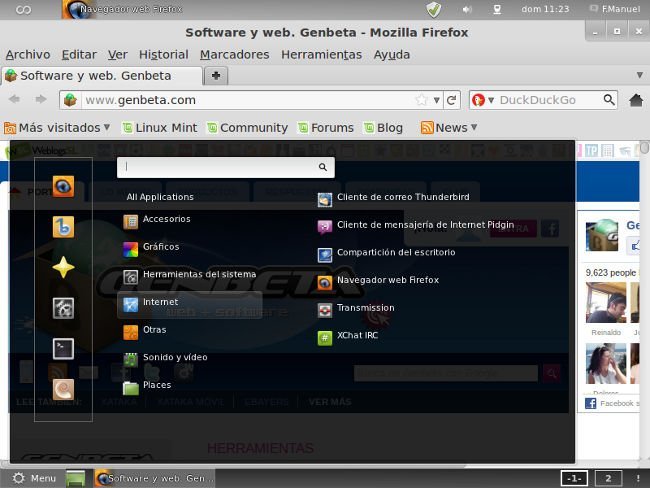Screen dimensions: 650x488
Task: Open Transmission torrent client
Action: click(356, 309)
